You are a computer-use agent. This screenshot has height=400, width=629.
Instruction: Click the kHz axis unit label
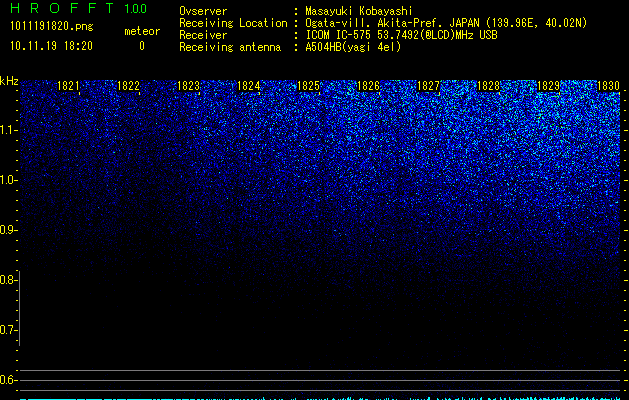pyautogui.click(x=9, y=81)
